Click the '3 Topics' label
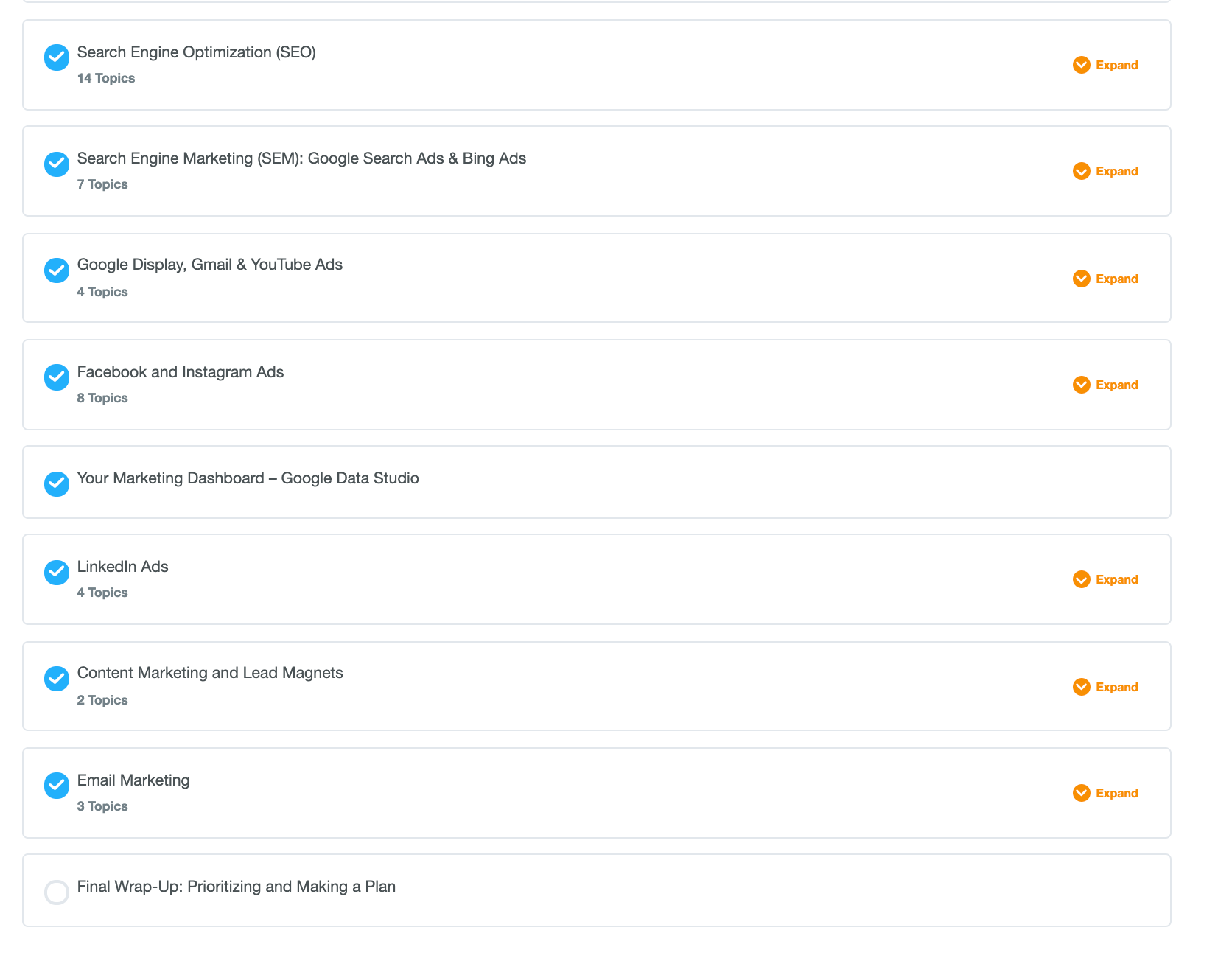 tap(102, 806)
